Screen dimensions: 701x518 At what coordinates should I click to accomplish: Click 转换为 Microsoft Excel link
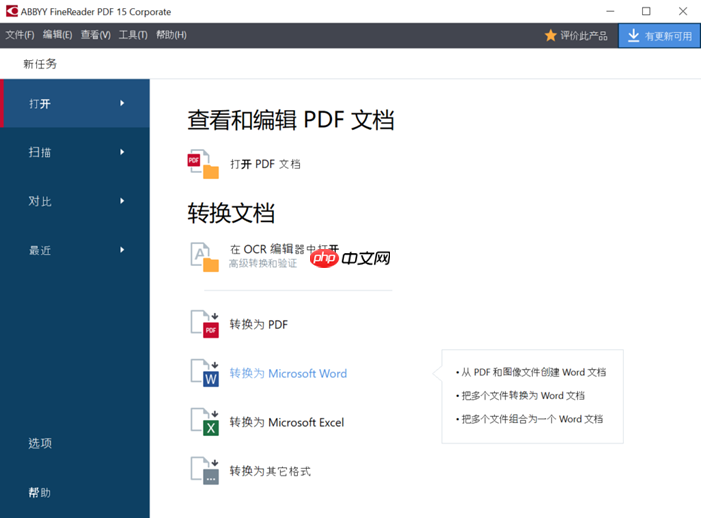(287, 422)
